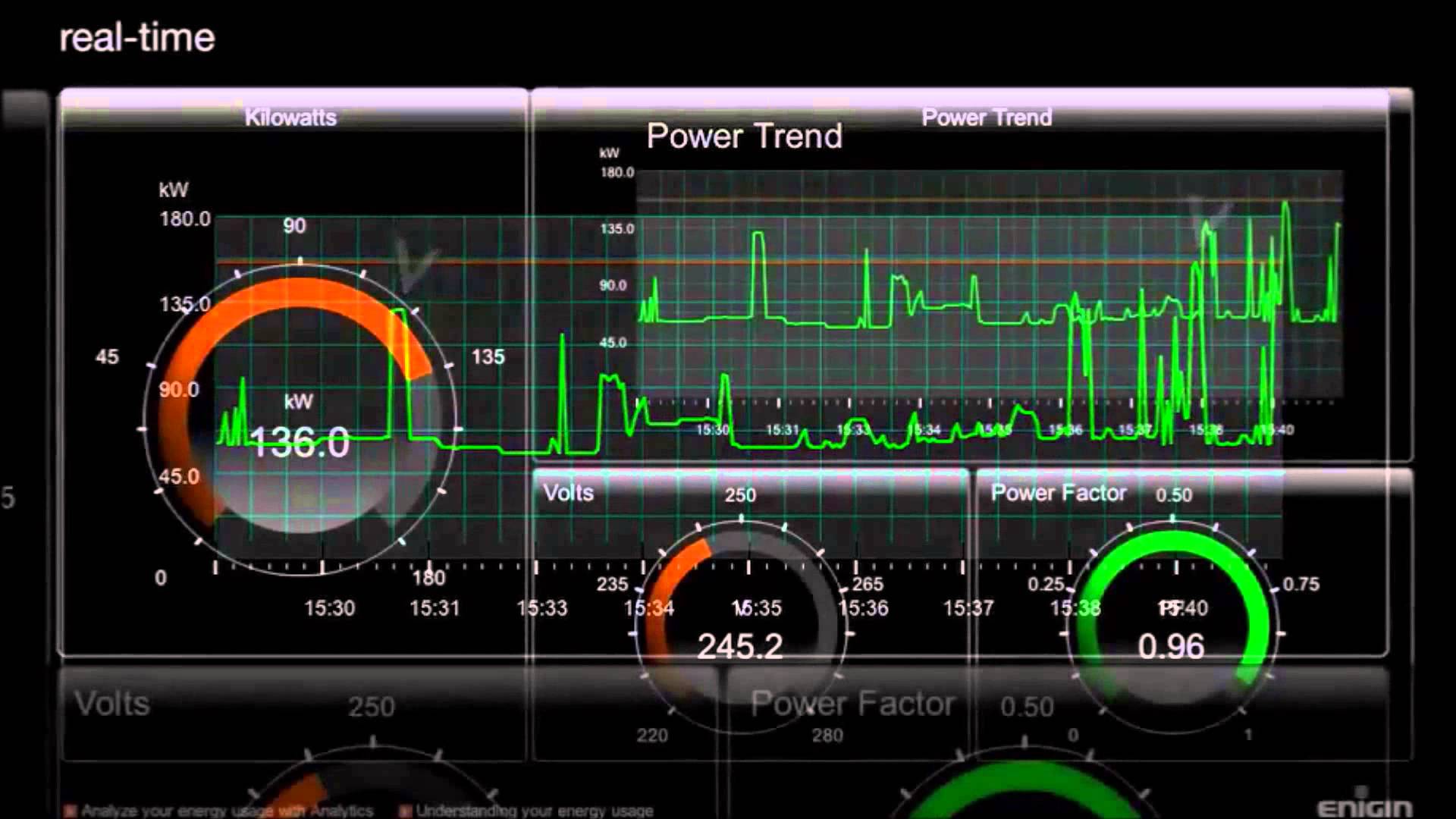Click the large Power Trend chart title
The image size is (1456, 819).
pos(744,136)
